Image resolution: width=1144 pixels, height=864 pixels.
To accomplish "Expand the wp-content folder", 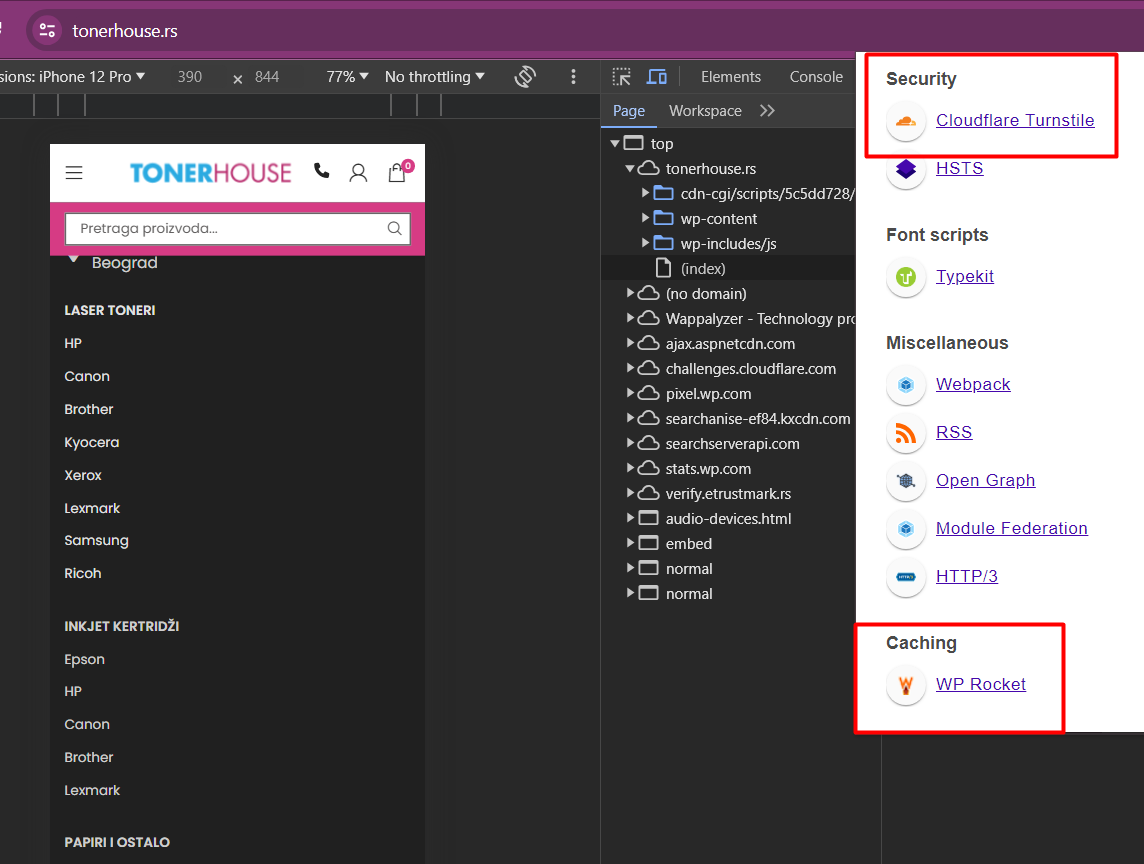I will point(645,218).
